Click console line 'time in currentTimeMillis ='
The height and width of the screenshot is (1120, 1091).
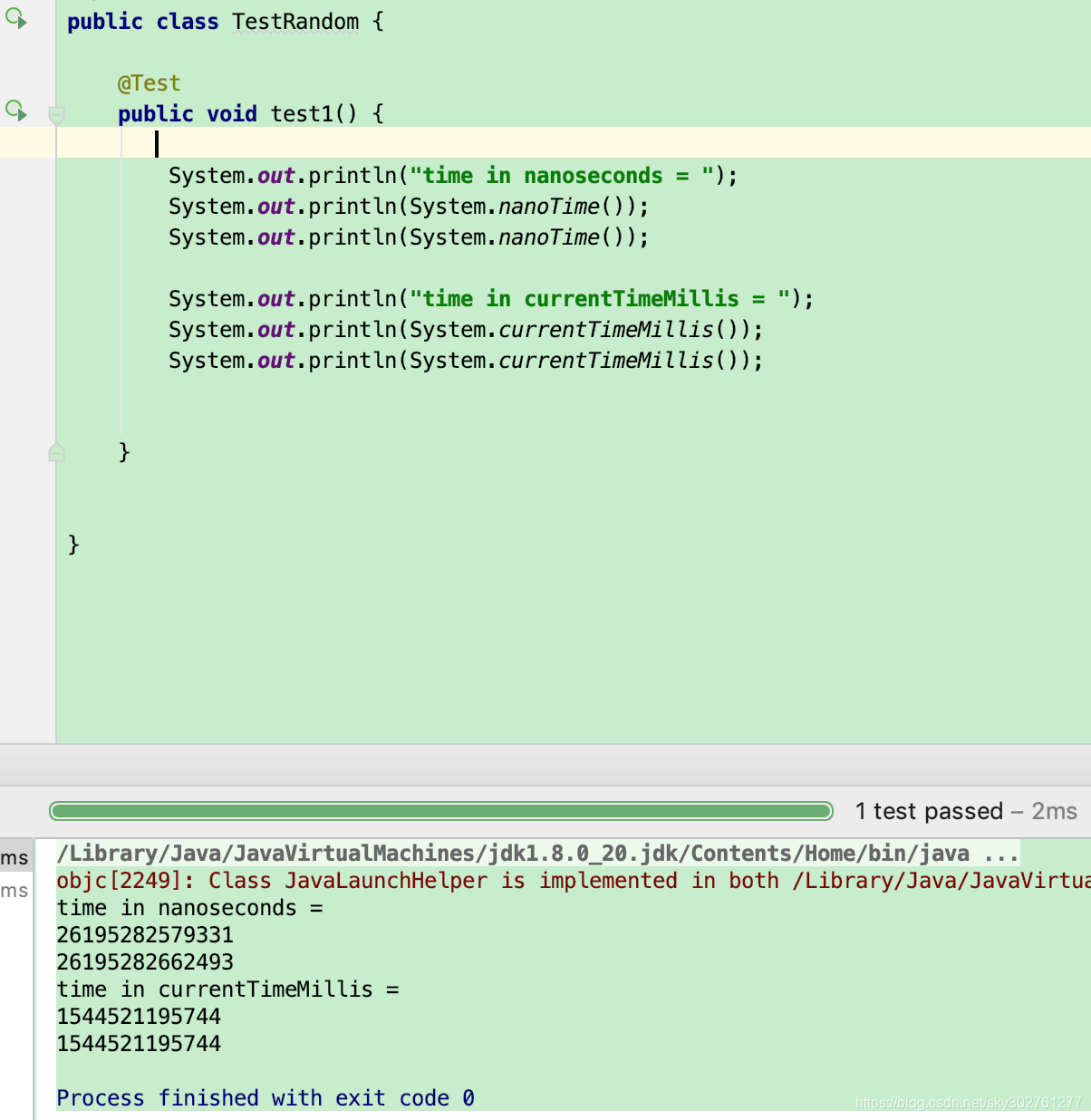227,990
